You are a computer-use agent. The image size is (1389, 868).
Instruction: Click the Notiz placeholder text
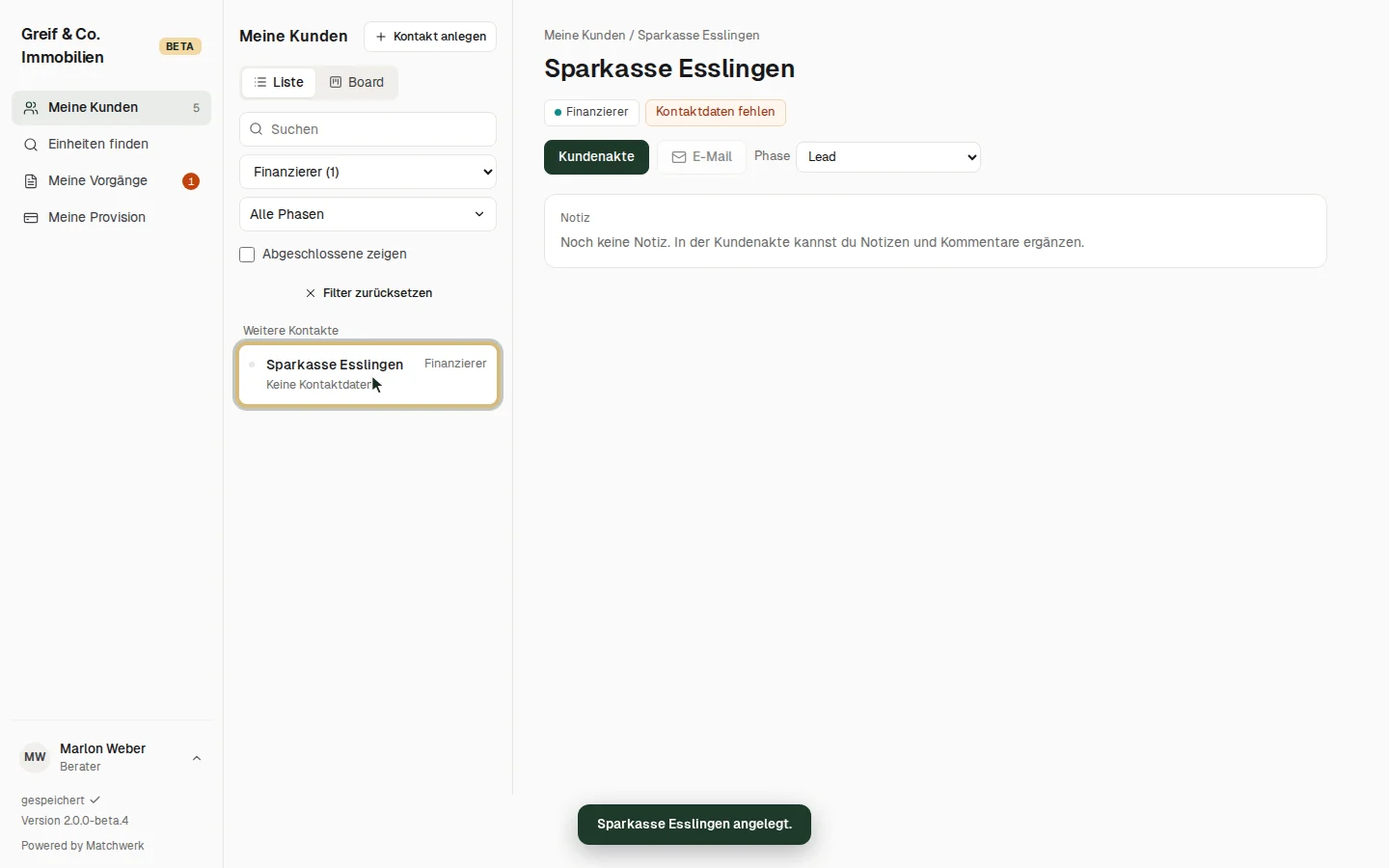(x=822, y=243)
